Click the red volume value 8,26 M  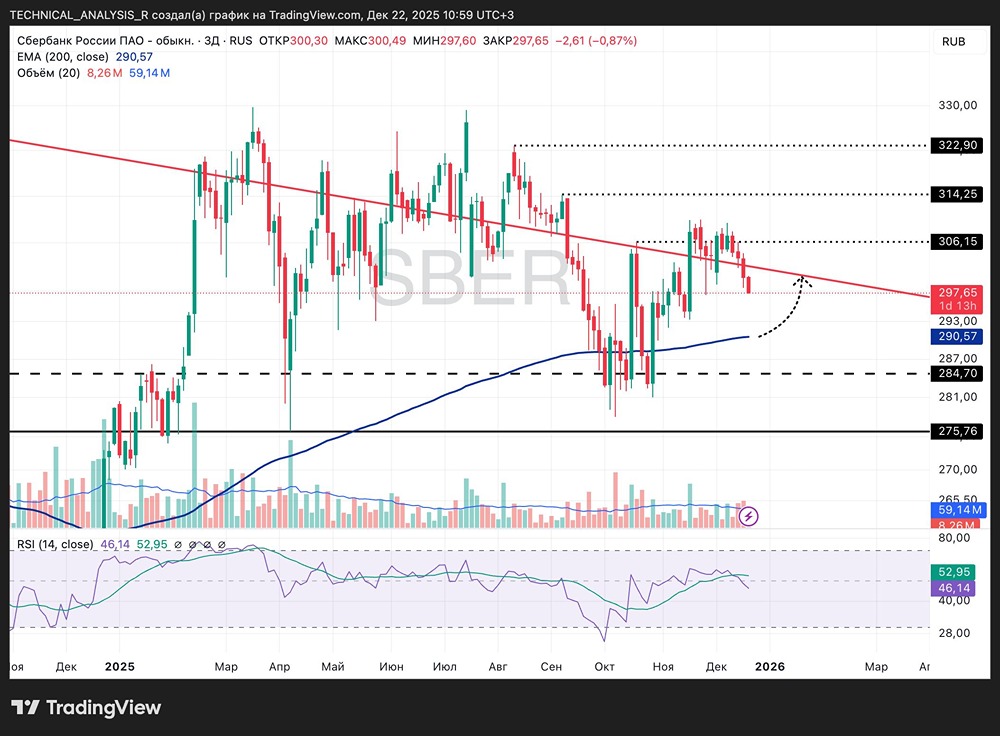(105, 73)
